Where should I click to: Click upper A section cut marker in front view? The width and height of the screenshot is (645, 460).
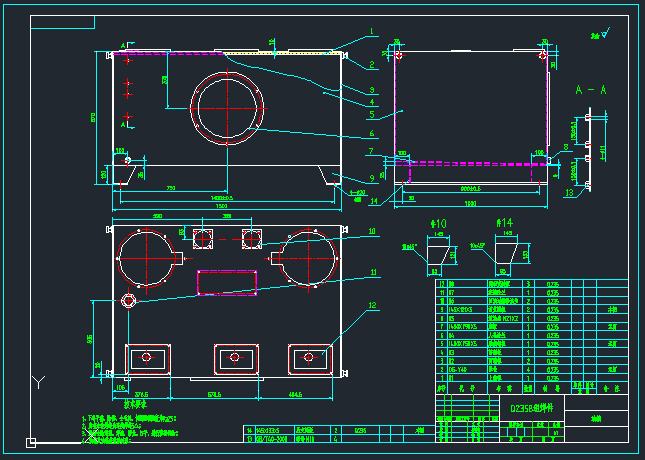127,44
